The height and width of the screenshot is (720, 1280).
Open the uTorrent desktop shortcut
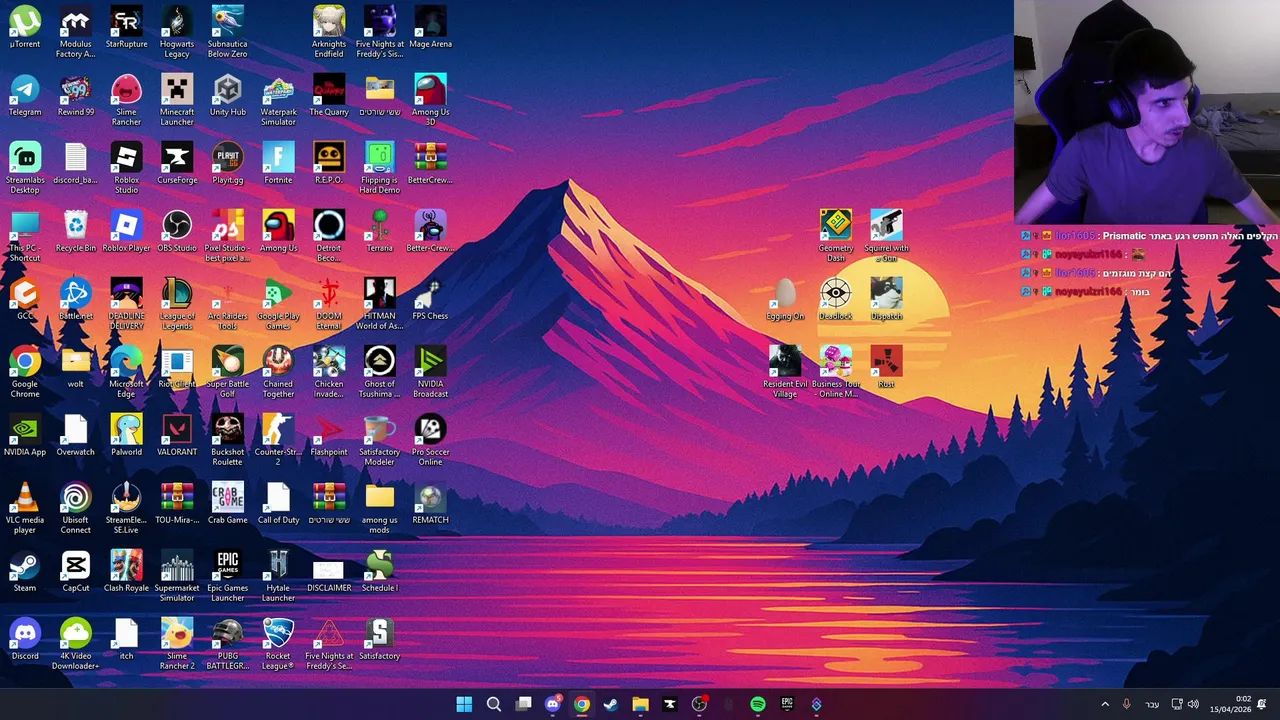[x=25, y=28]
